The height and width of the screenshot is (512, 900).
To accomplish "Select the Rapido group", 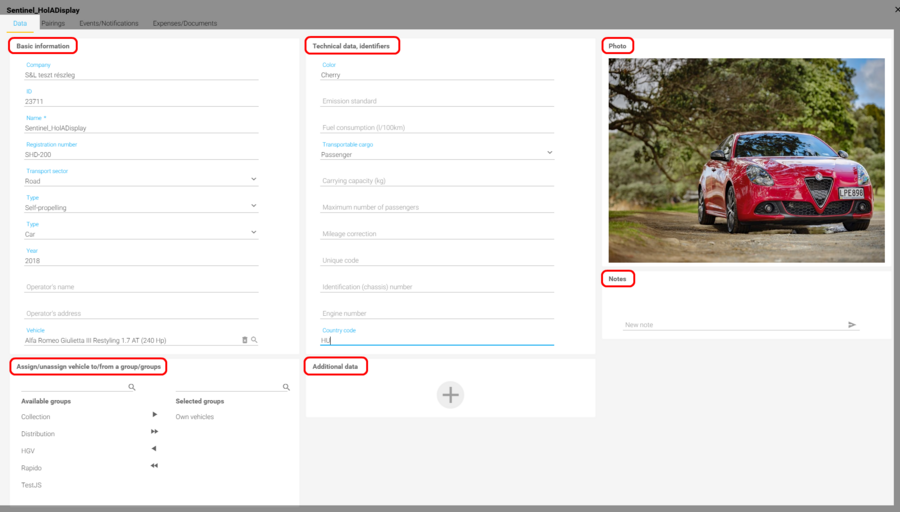I will coord(32,468).
